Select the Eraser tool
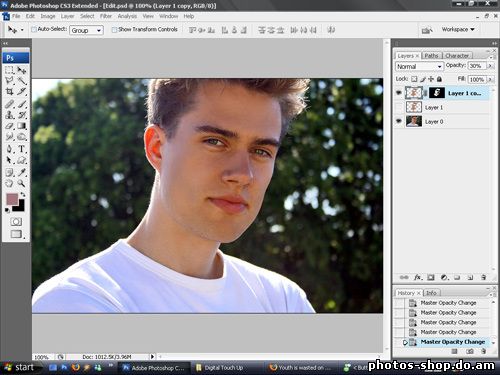The width and height of the screenshot is (500, 375). [9, 126]
